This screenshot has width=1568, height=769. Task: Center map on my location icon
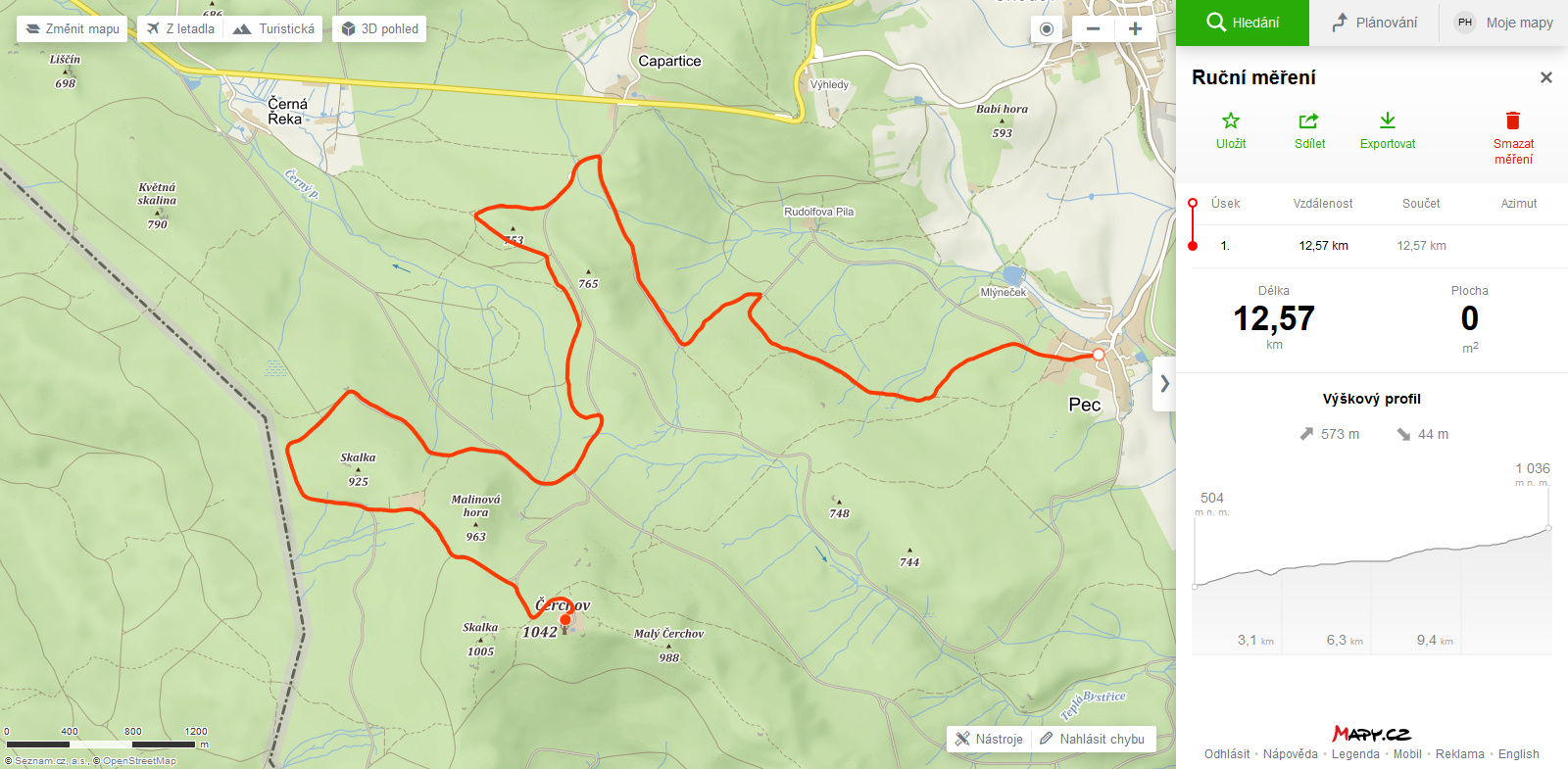[x=1047, y=29]
